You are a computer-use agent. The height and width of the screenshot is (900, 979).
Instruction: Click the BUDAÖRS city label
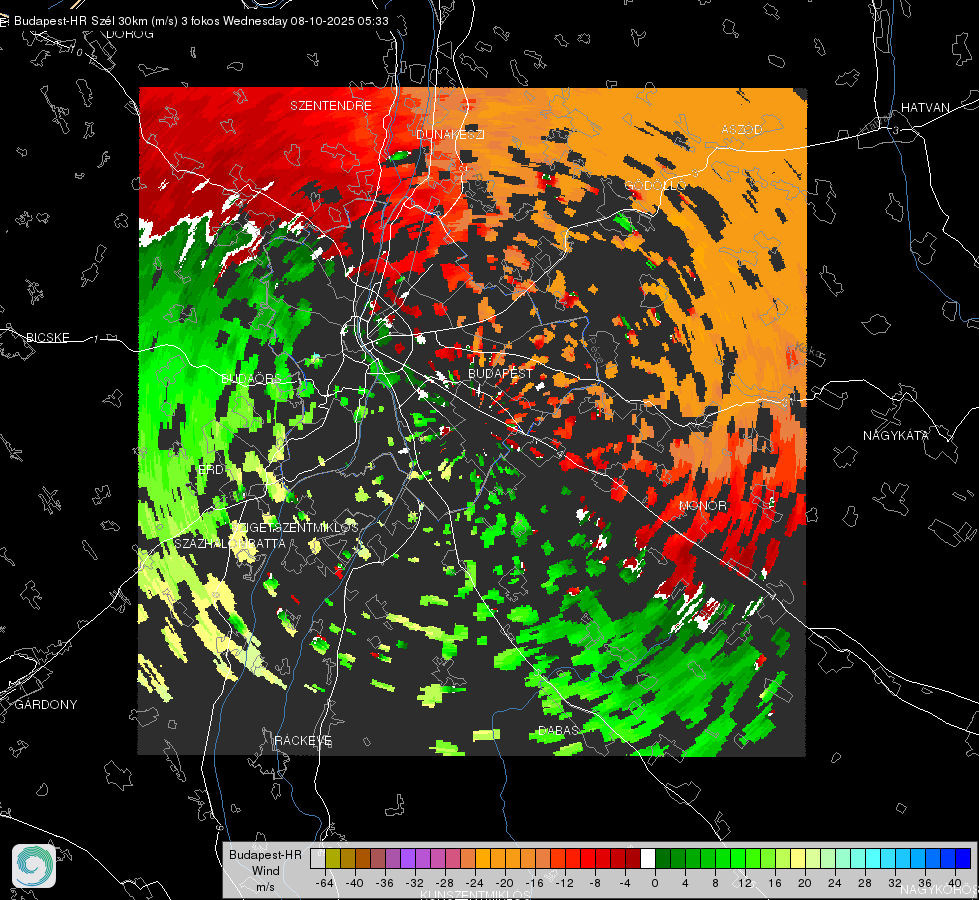252,379
